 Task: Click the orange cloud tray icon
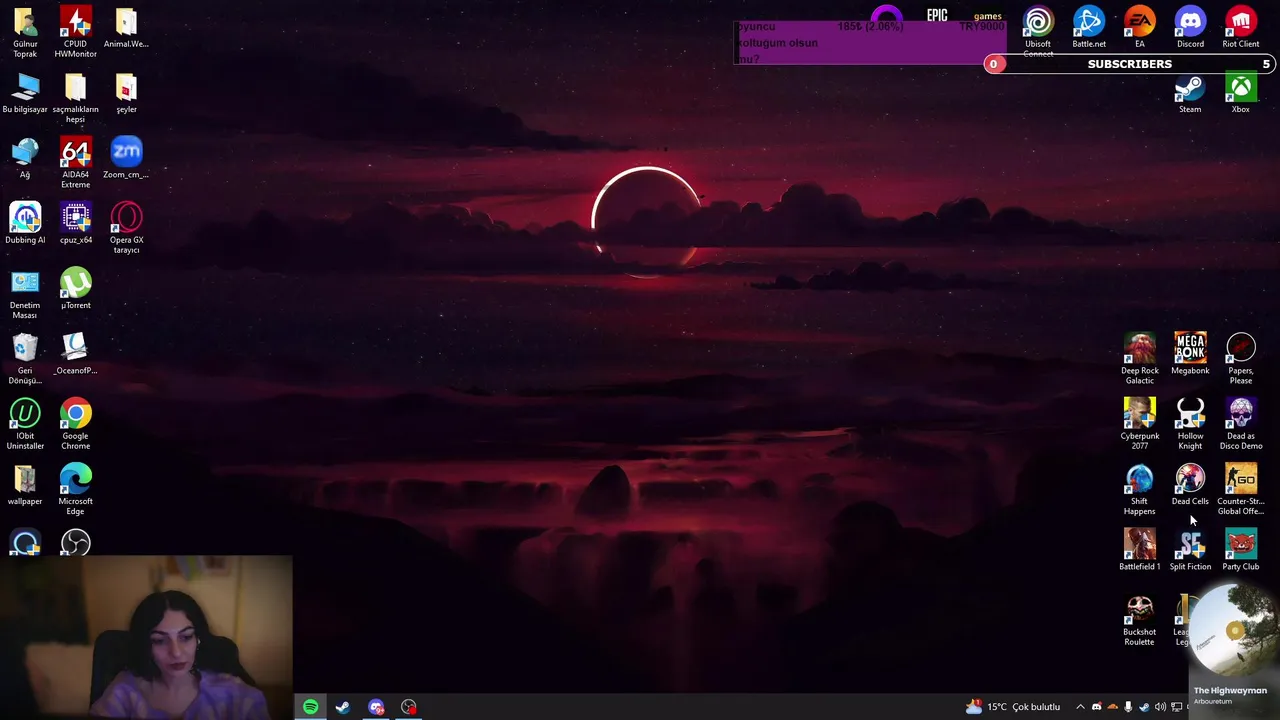tap(1112, 707)
